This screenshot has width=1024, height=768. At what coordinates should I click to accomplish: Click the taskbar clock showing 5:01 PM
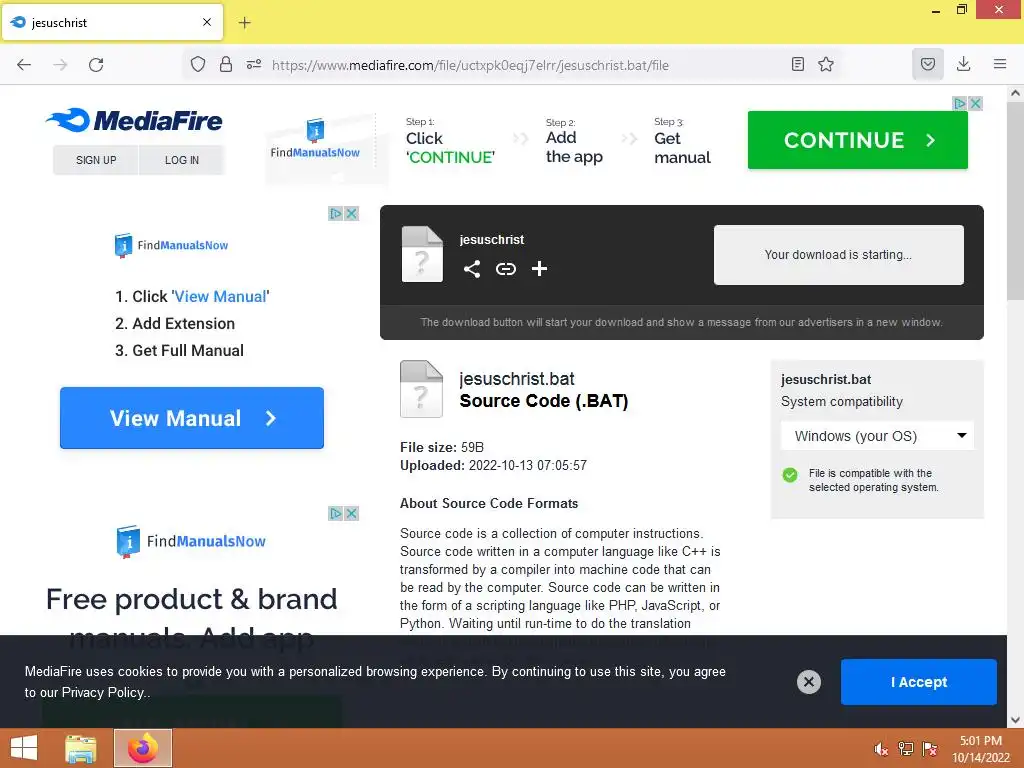click(x=981, y=749)
